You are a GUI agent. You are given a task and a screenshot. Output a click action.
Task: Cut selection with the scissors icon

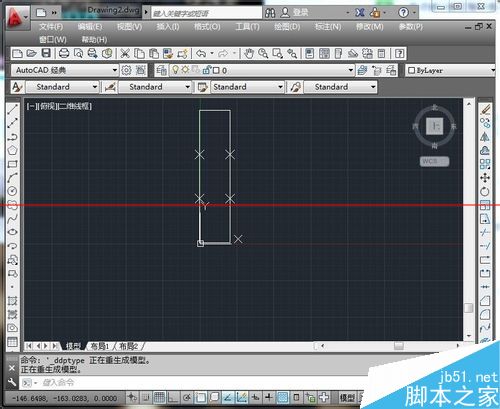coord(125,53)
